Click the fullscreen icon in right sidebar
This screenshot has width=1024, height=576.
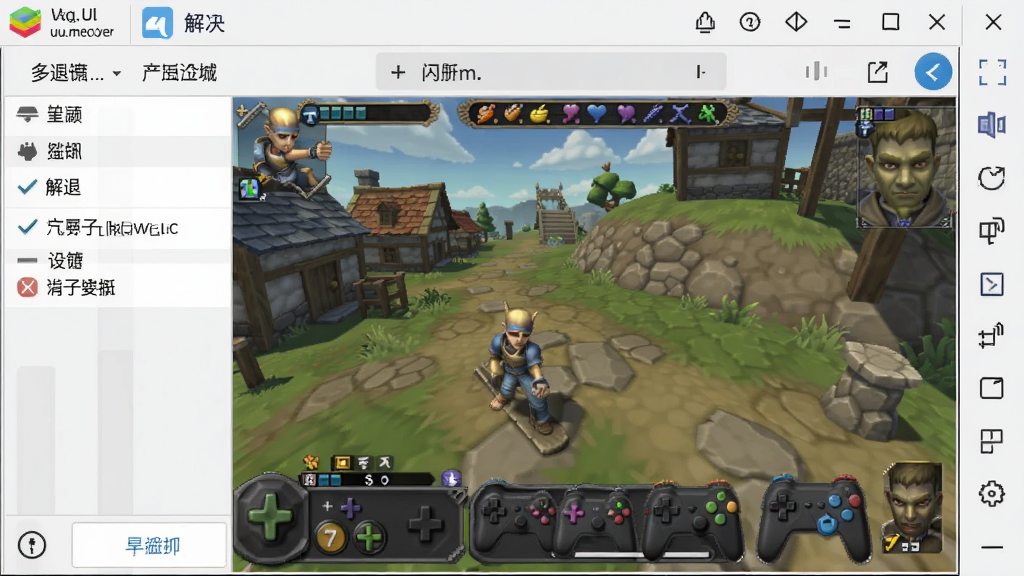click(992, 72)
